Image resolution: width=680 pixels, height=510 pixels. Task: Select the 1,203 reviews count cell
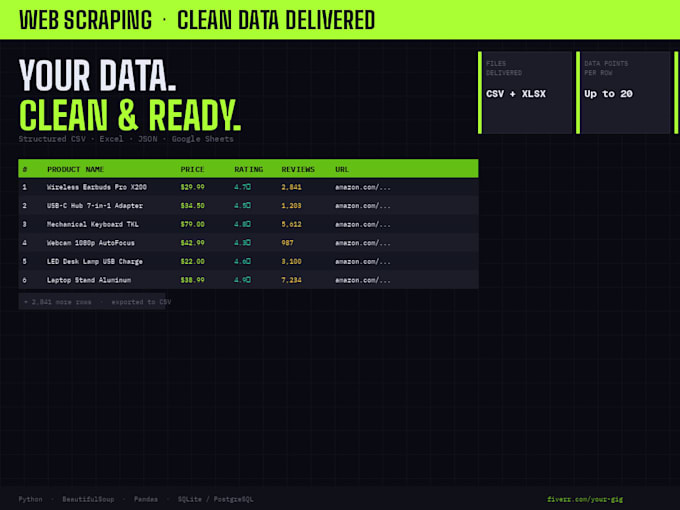click(291, 206)
